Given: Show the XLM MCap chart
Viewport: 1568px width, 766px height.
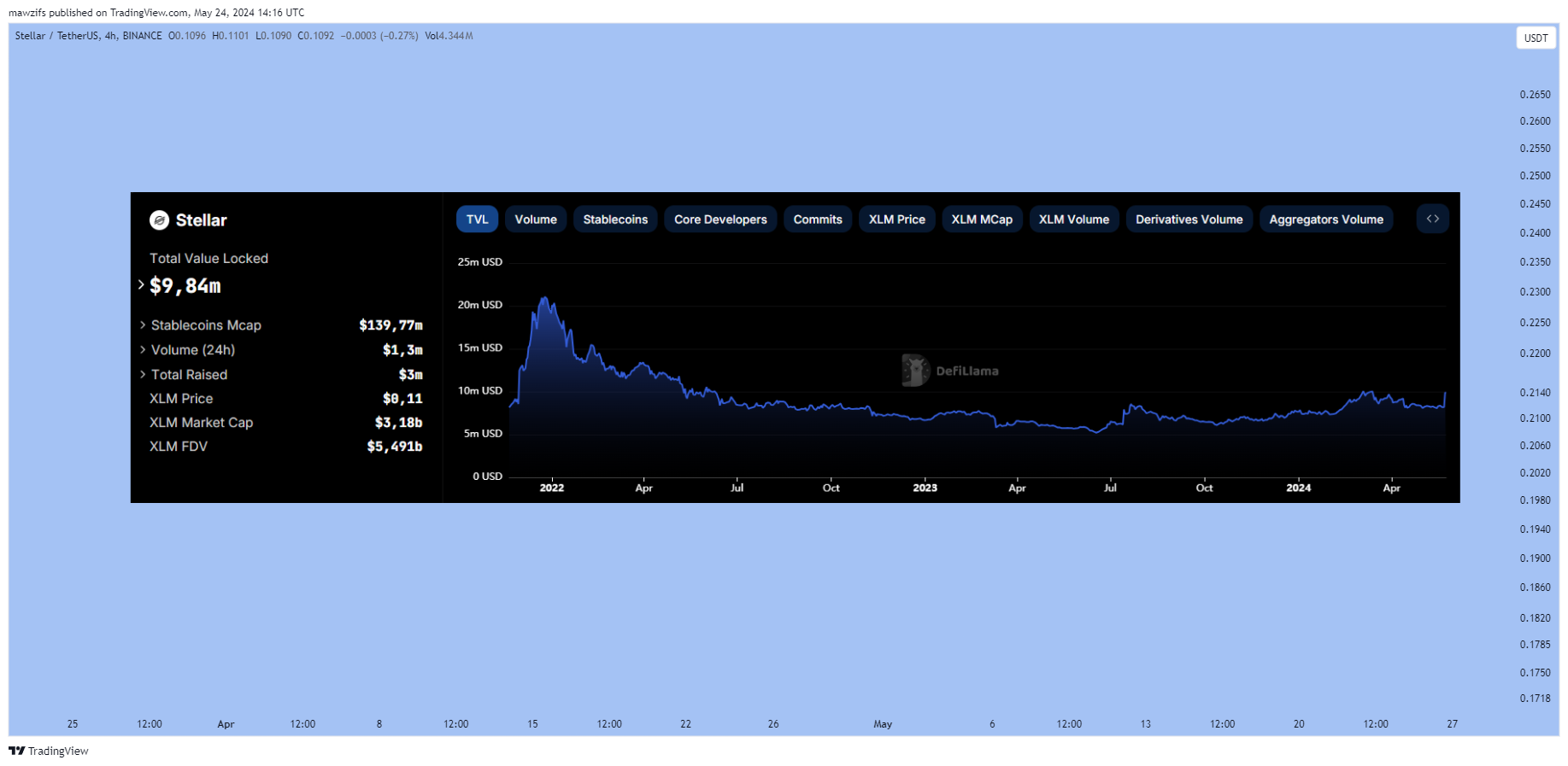Looking at the screenshot, I should (982, 219).
